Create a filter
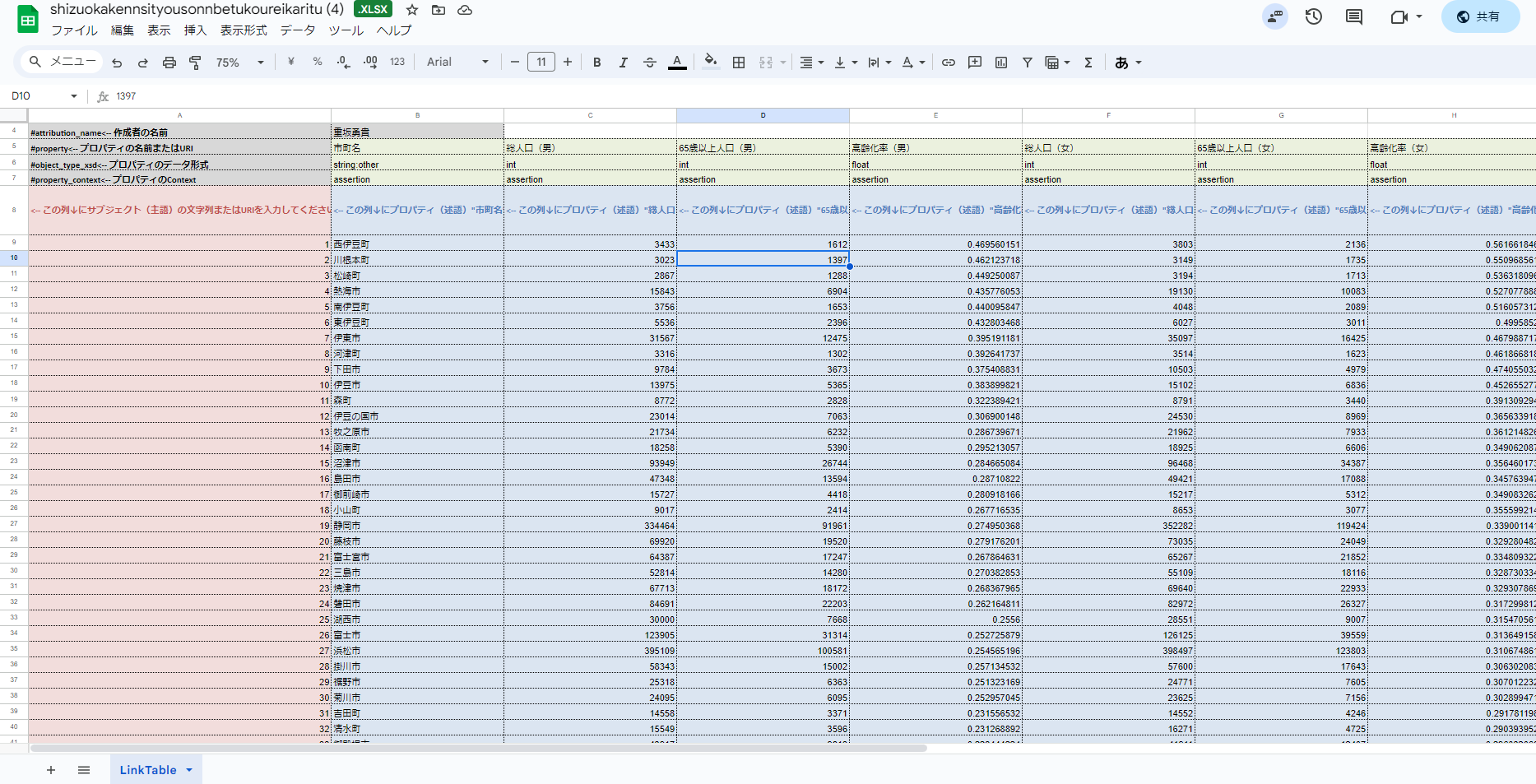 click(1028, 63)
